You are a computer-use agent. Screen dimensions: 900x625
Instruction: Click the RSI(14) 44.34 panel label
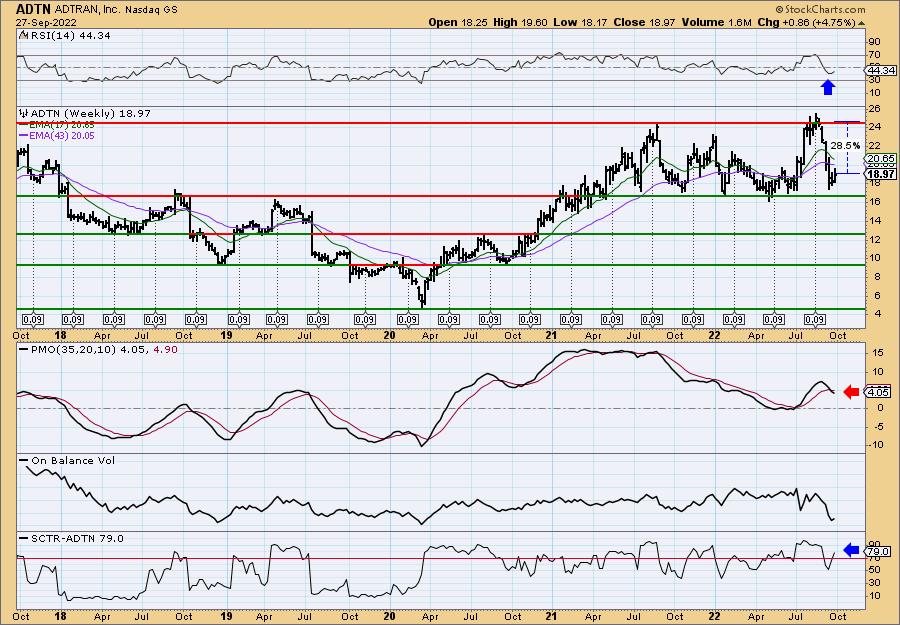point(69,36)
